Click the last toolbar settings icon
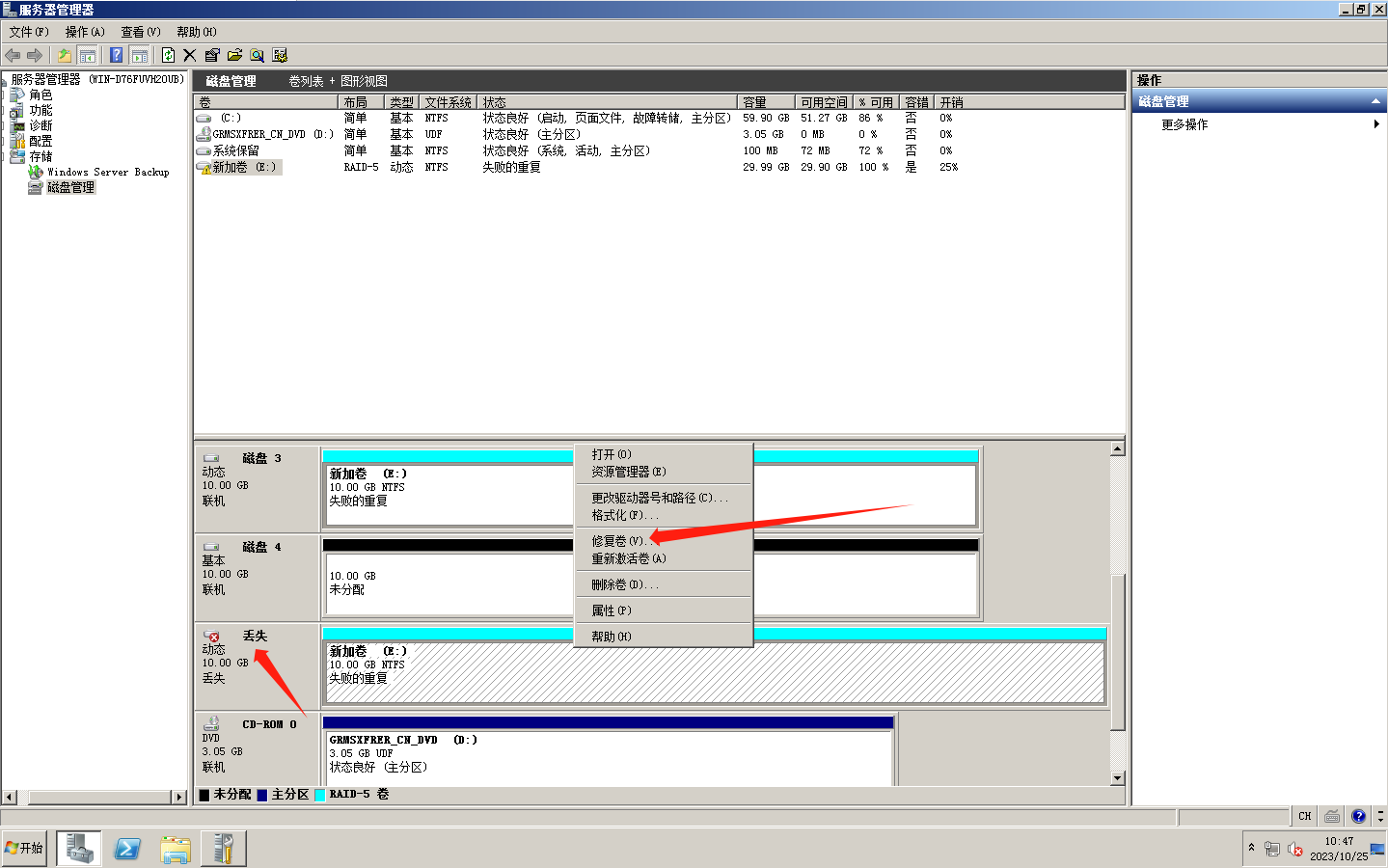 [280, 55]
